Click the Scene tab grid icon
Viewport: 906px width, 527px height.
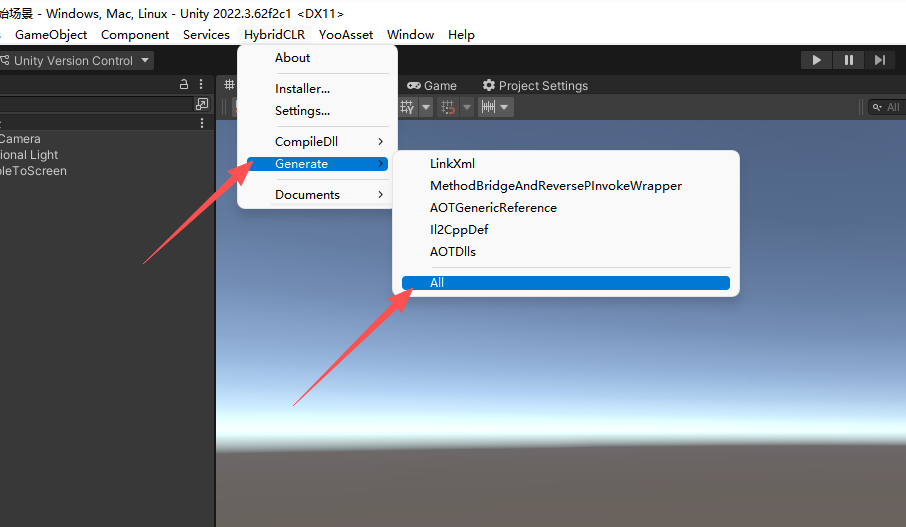click(x=229, y=85)
